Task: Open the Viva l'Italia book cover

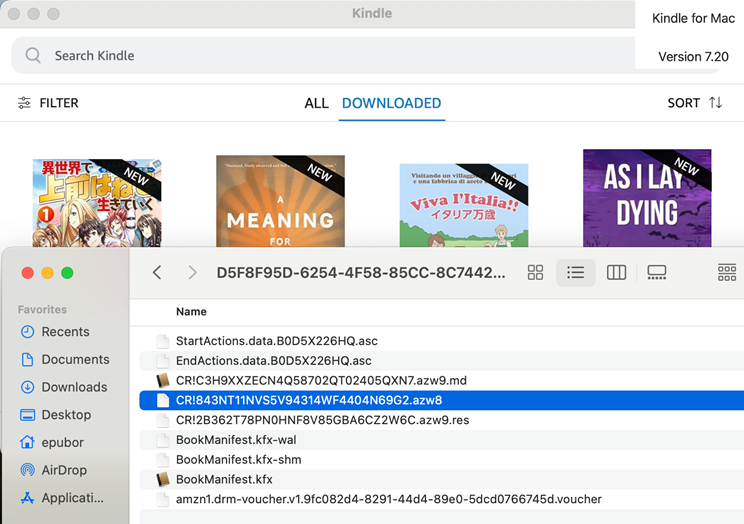Action: pyautogui.click(x=464, y=205)
